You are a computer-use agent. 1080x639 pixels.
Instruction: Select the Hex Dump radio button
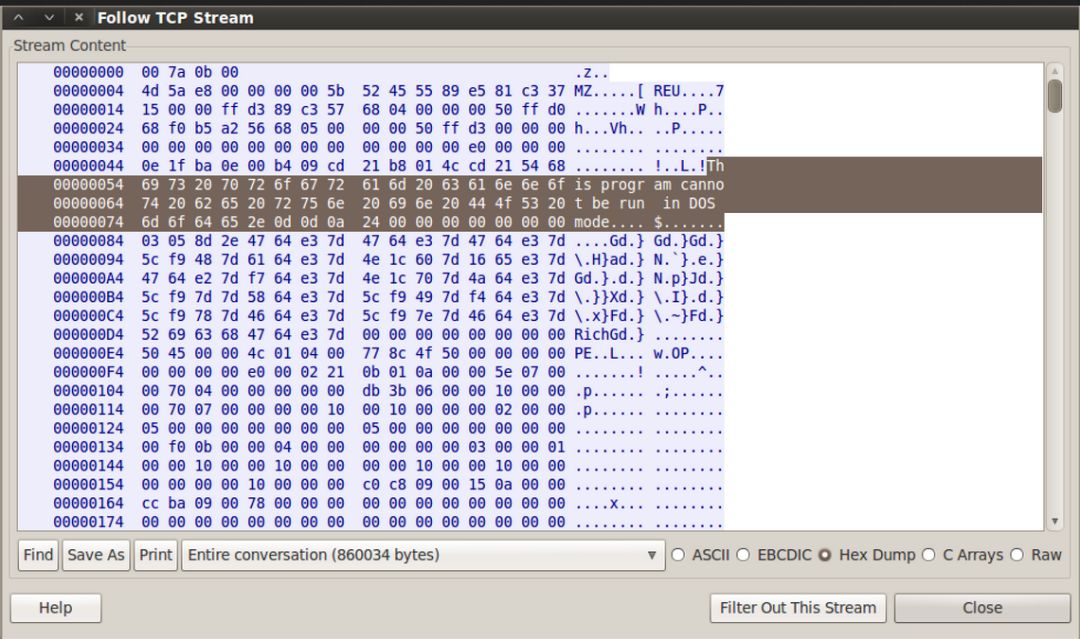[825, 555]
